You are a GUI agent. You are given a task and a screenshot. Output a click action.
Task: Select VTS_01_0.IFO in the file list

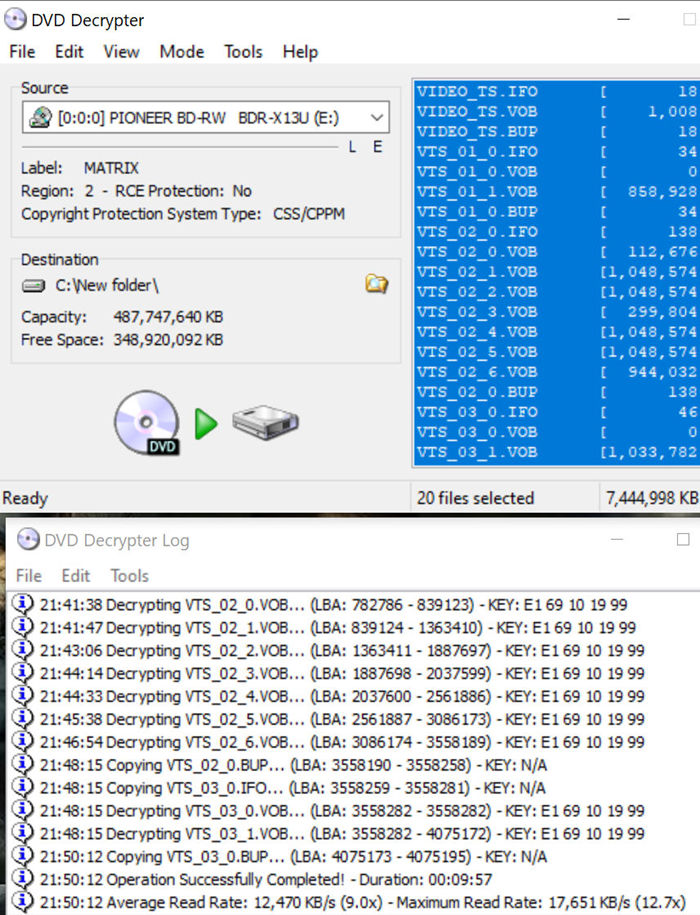click(x=557, y=152)
